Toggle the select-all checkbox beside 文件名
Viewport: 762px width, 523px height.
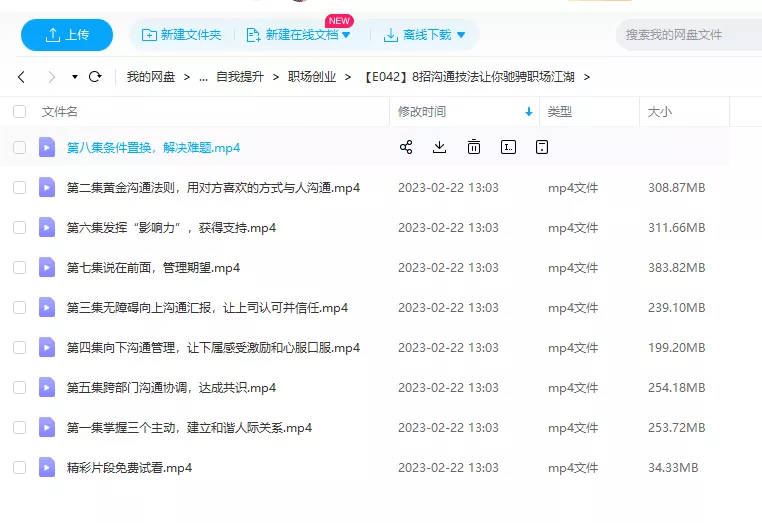(x=20, y=112)
